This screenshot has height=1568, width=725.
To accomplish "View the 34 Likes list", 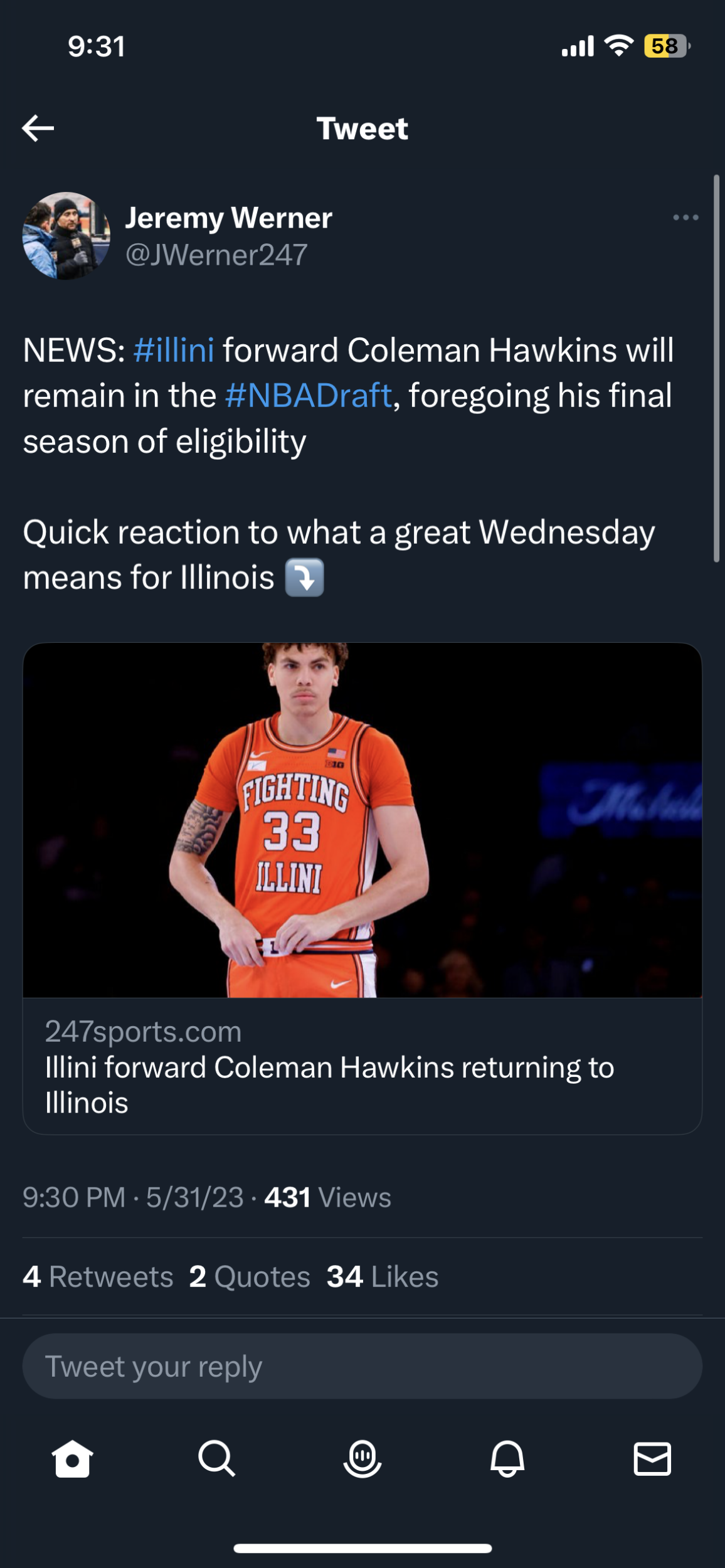I will click(382, 1277).
